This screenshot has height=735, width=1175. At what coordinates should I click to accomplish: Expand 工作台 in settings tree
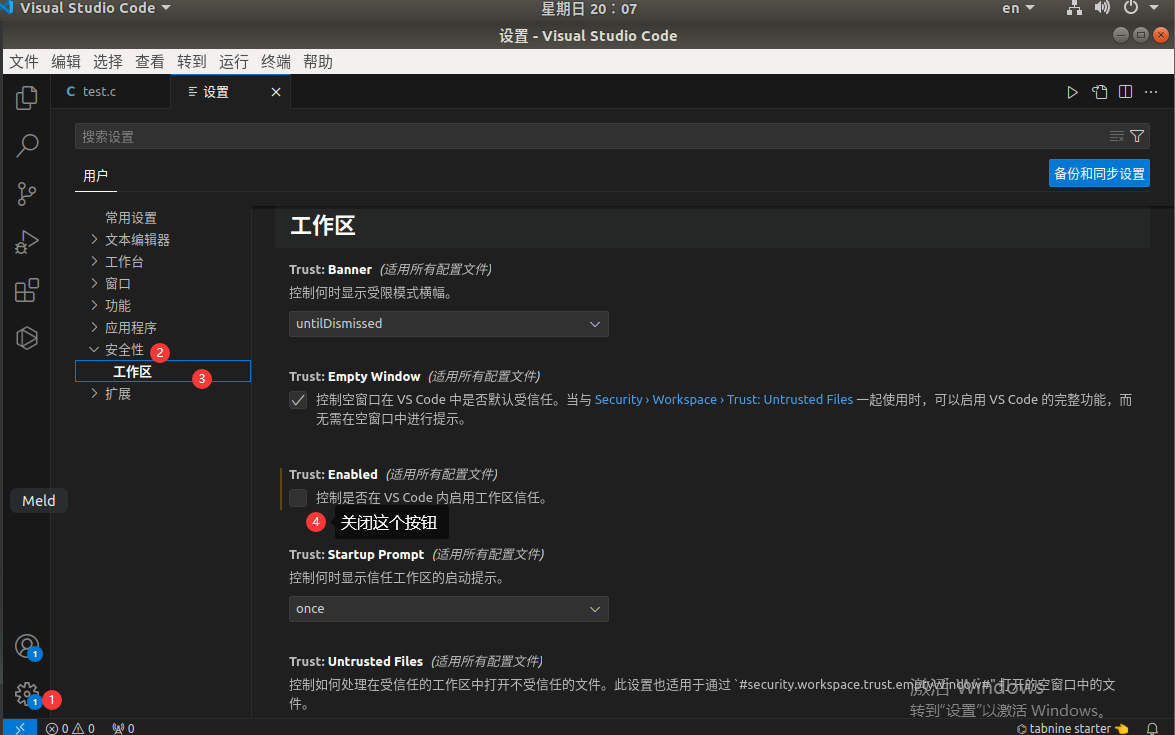(94, 261)
